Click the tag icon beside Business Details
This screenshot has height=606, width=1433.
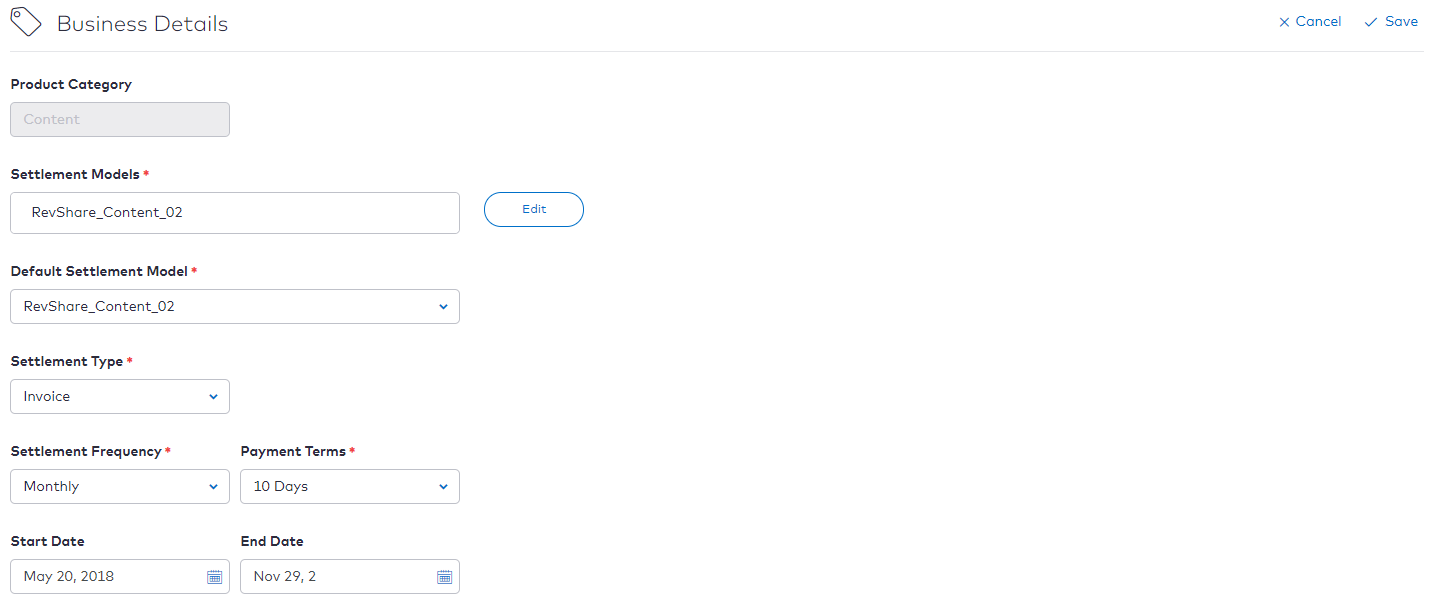pos(26,22)
